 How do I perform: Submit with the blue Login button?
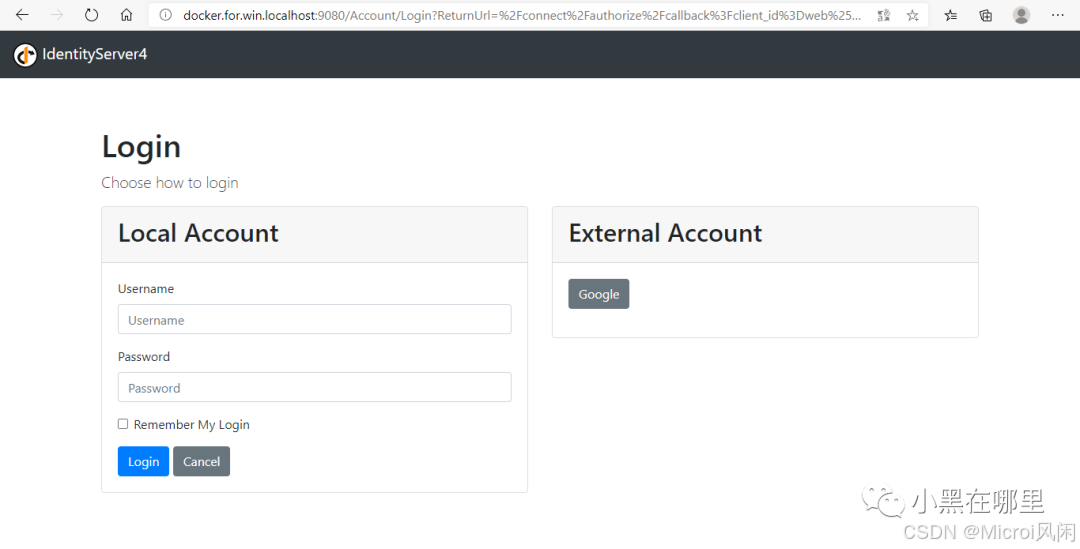click(x=143, y=462)
